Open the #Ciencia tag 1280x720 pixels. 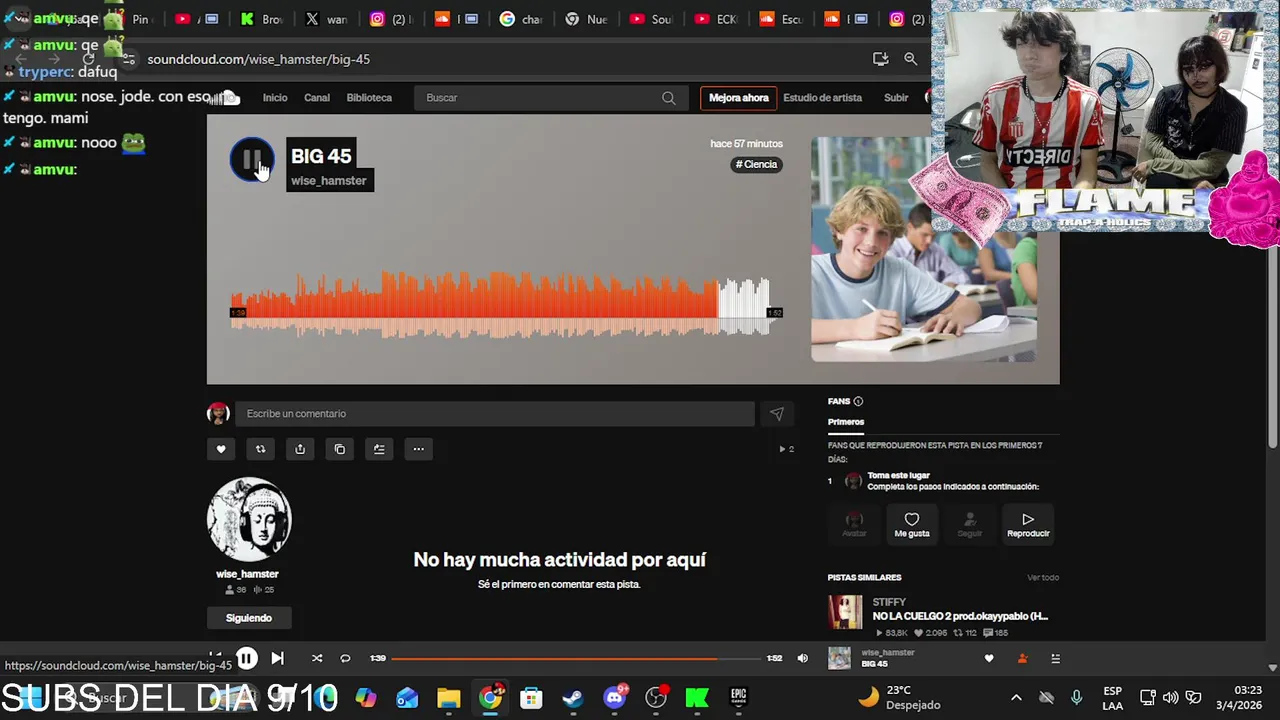pyautogui.click(x=757, y=164)
